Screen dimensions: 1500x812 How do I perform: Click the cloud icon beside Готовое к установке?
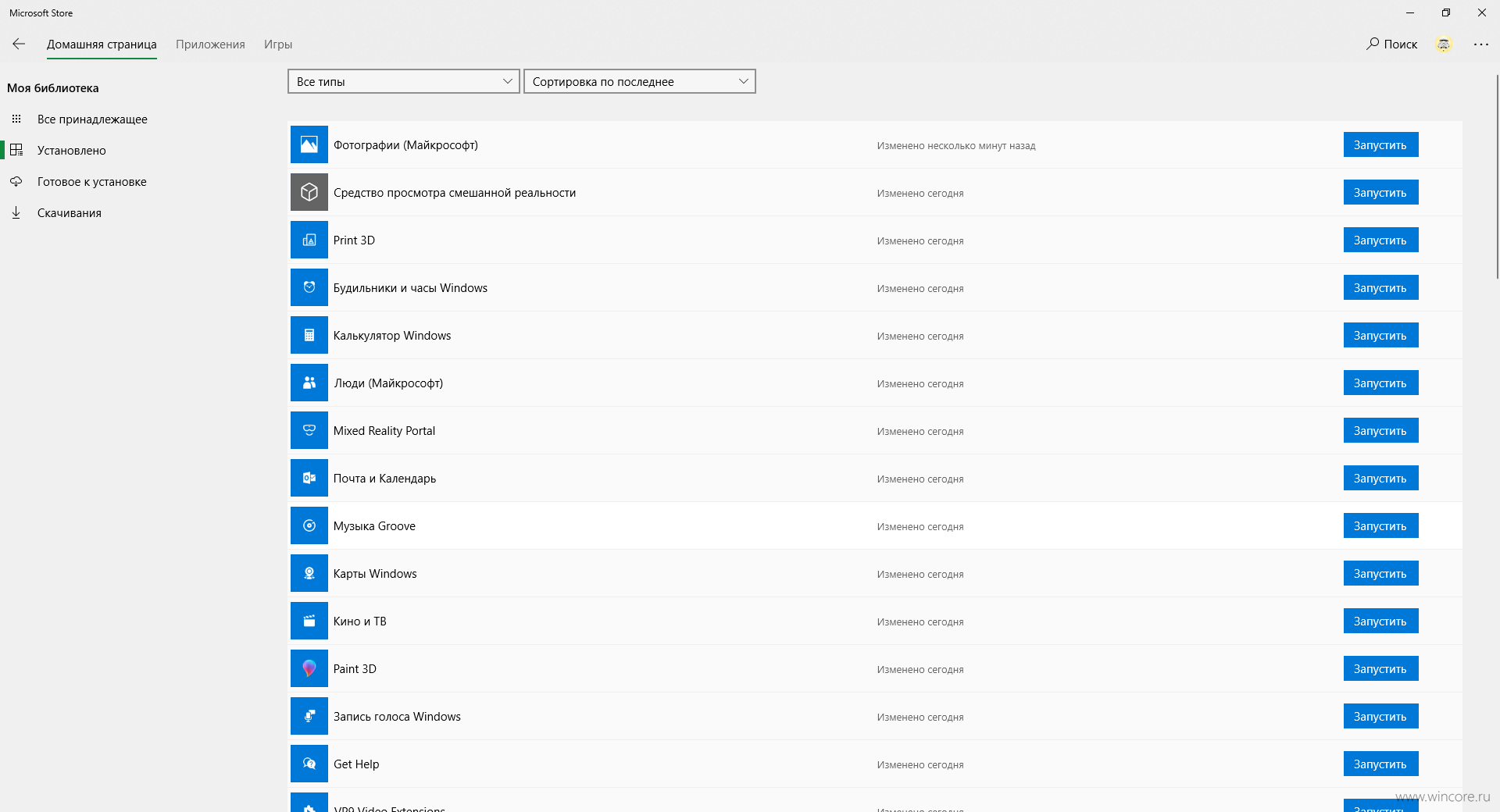tap(16, 181)
